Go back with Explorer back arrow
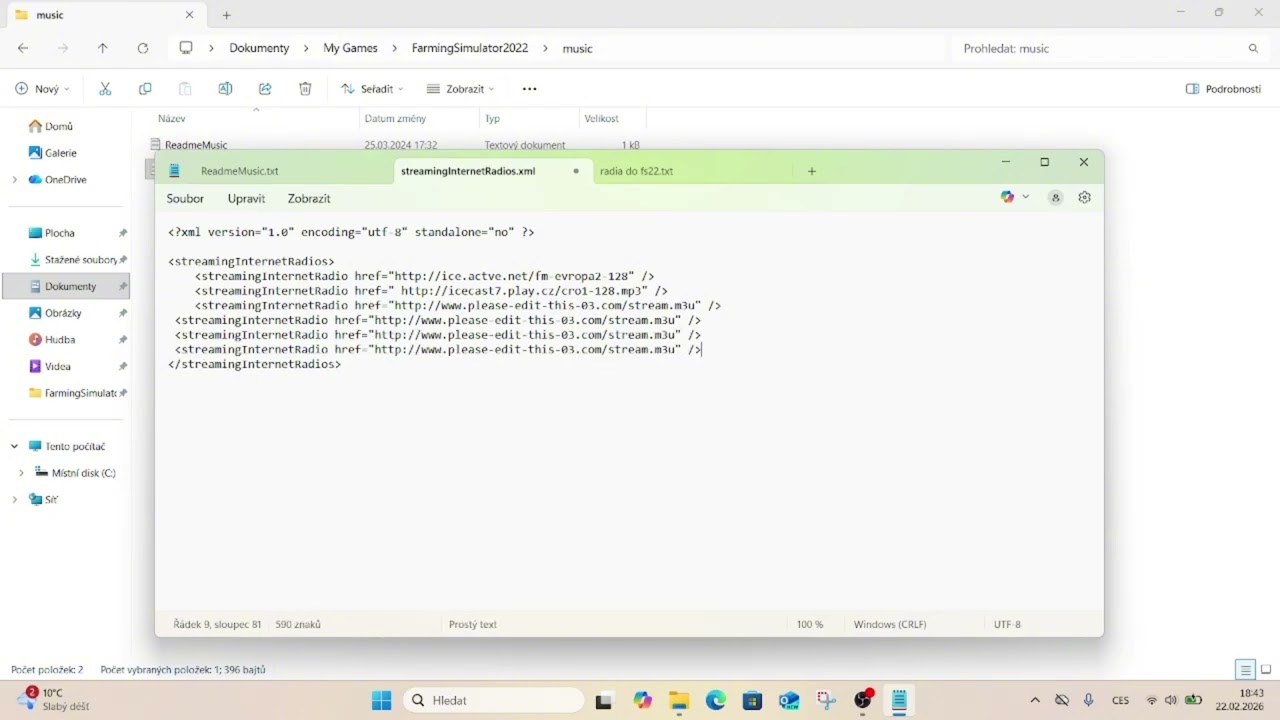 coord(23,48)
